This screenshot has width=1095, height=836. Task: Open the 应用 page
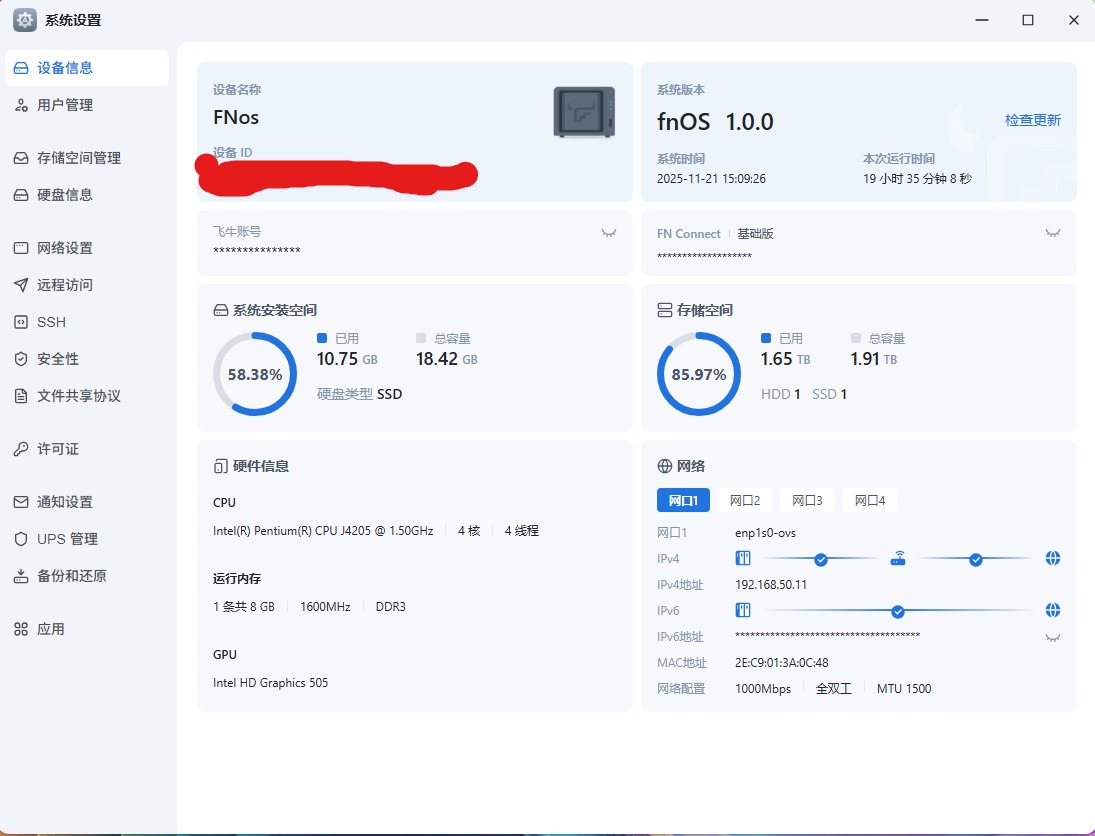coord(87,629)
